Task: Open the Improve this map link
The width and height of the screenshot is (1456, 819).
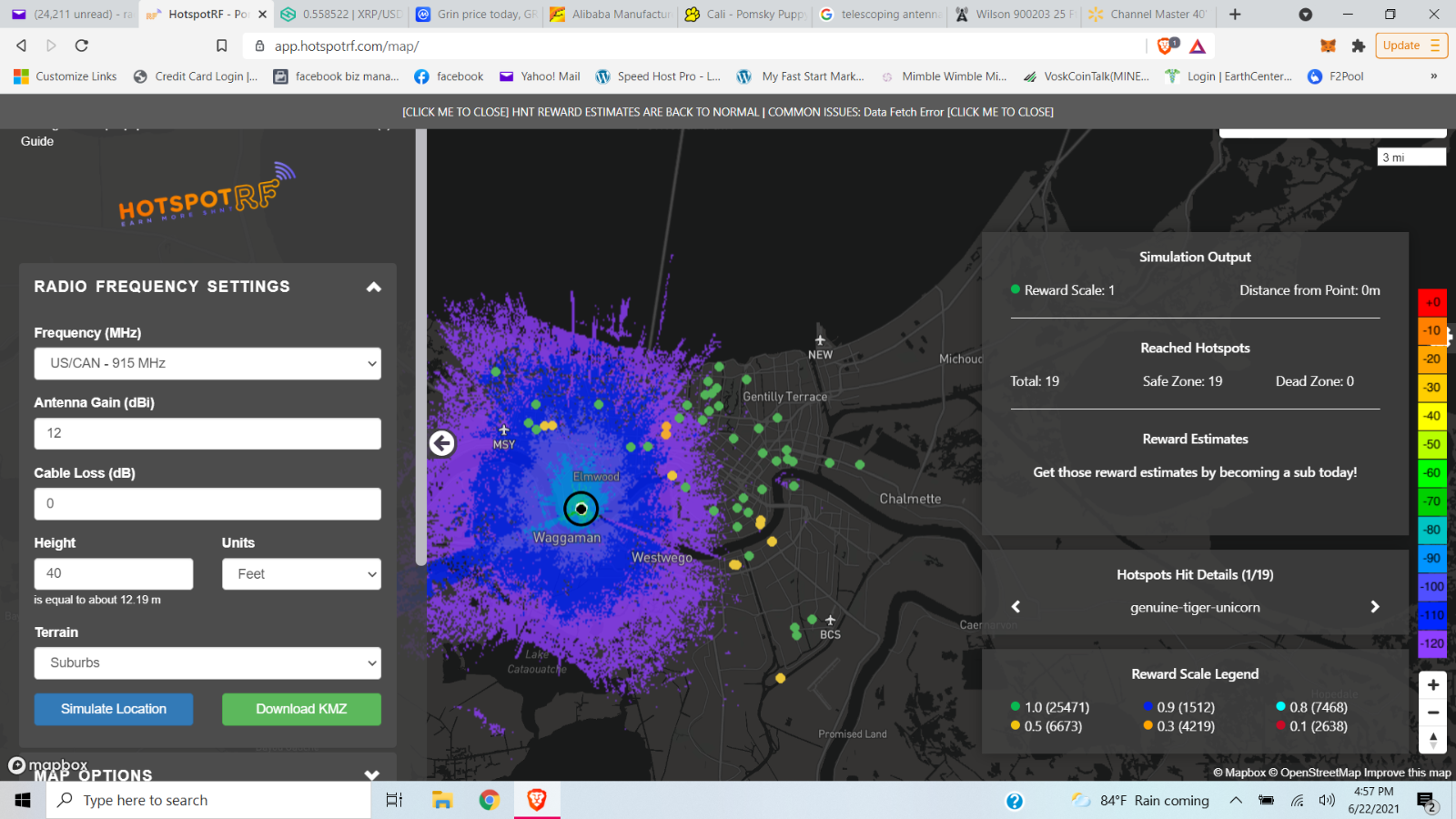Action: pyautogui.click(x=1407, y=773)
